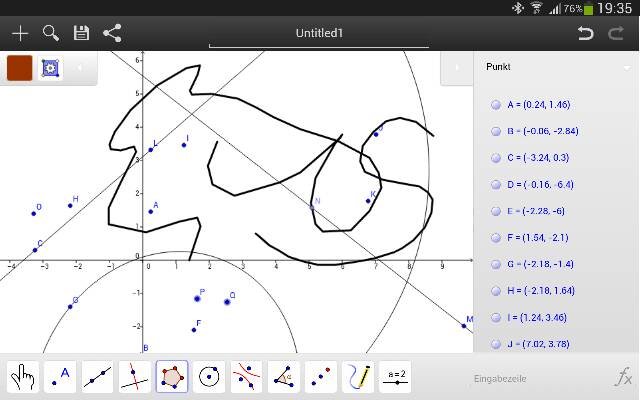The height and width of the screenshot is (400, 640).
Task: Select the Angle tool
Action: coord(283,377)
